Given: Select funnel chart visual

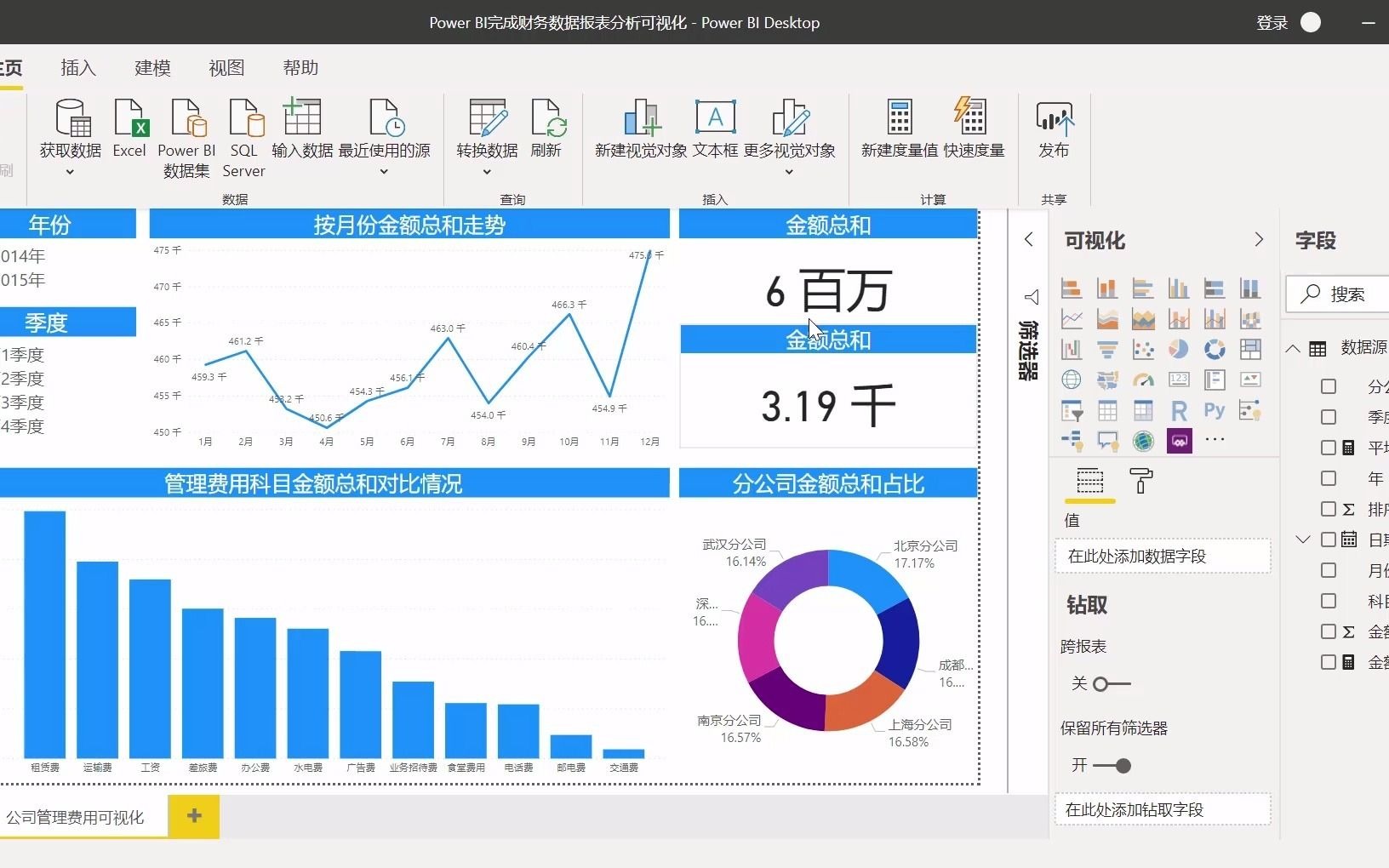Looking at the screenshot, I should click(x=1107, y=349).
